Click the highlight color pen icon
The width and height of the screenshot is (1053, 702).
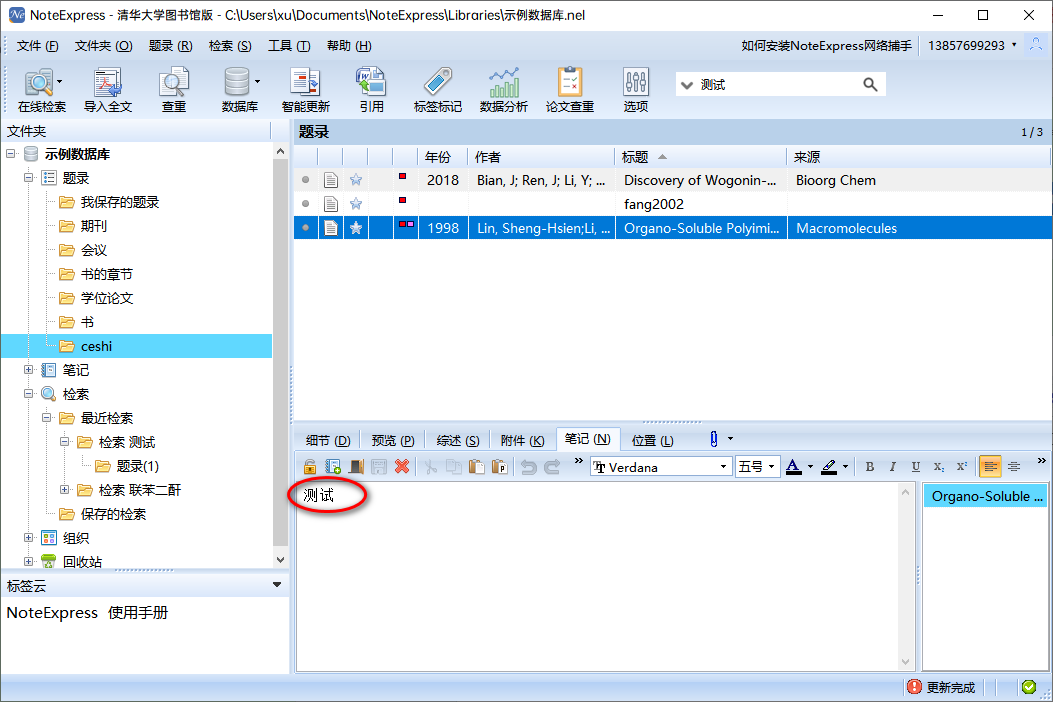[829, 466]
